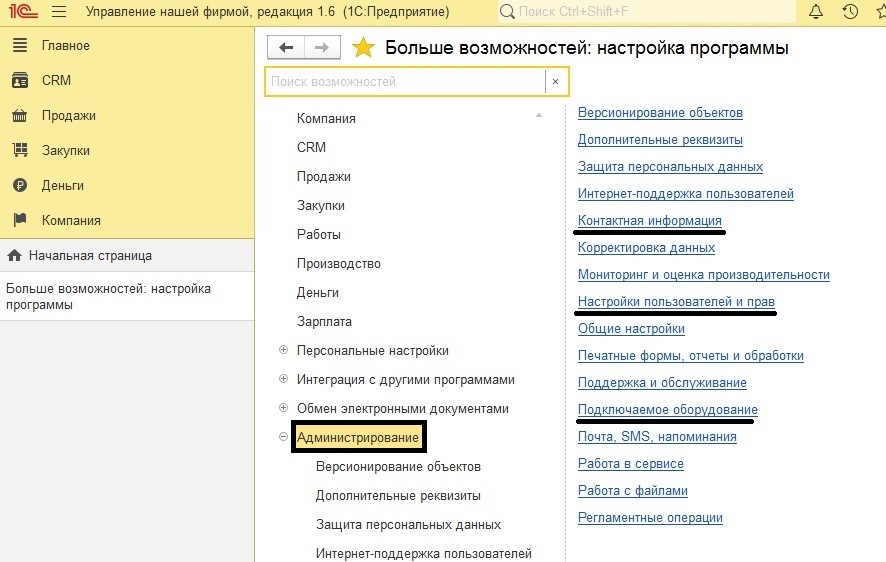Expand the Персональные настройки tree node
This screenshot has height=562, width=886.
[284, 350]
